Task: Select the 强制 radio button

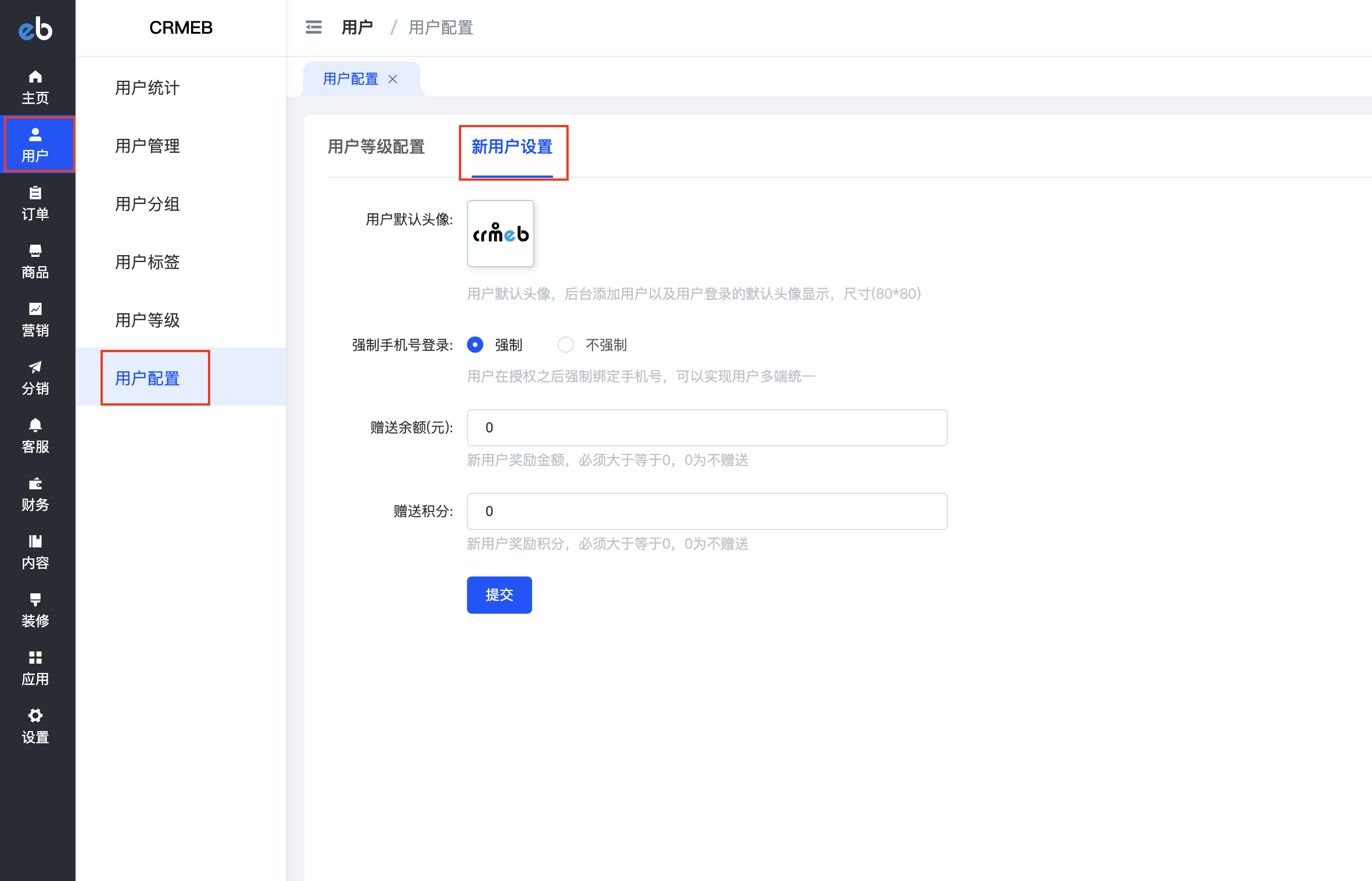Action: pyautogui.click(x=475, y=345)
